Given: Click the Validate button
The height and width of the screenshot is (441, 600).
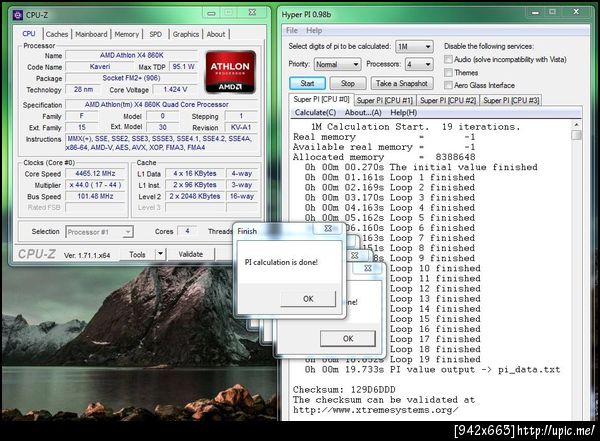Looking at the screenshot, I should pyautogui.click(x=191, y=254).
